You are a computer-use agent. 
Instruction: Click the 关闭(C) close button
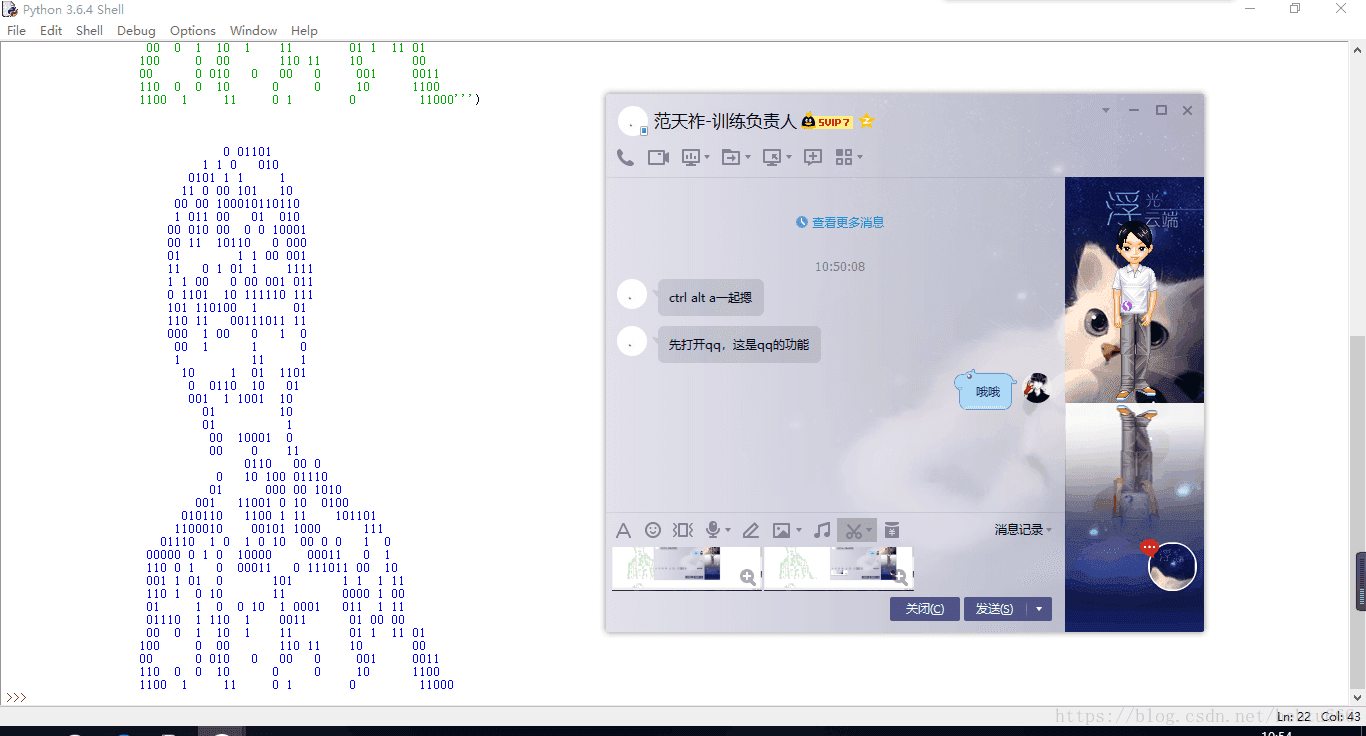(x=925, y=609)
